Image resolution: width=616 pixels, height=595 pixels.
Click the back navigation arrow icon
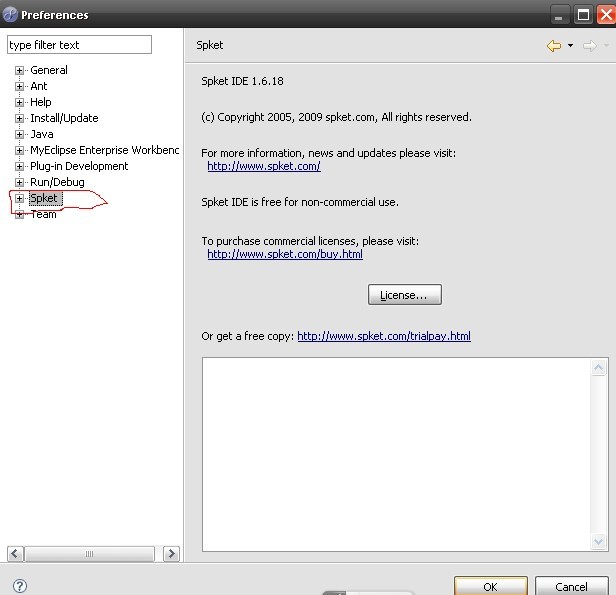(x=554, y=46)
